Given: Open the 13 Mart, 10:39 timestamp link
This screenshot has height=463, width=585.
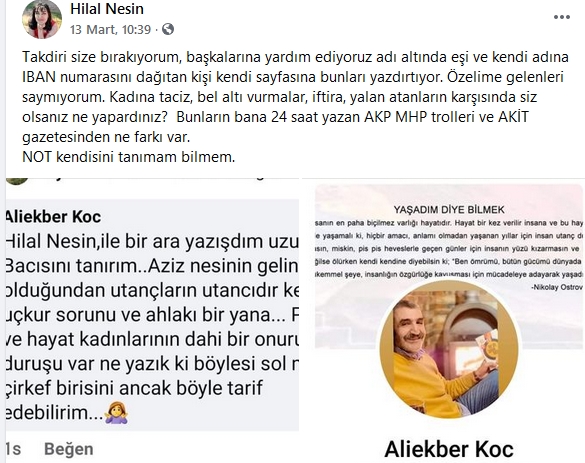Looking at the screenshot, I should click(110, 29).
